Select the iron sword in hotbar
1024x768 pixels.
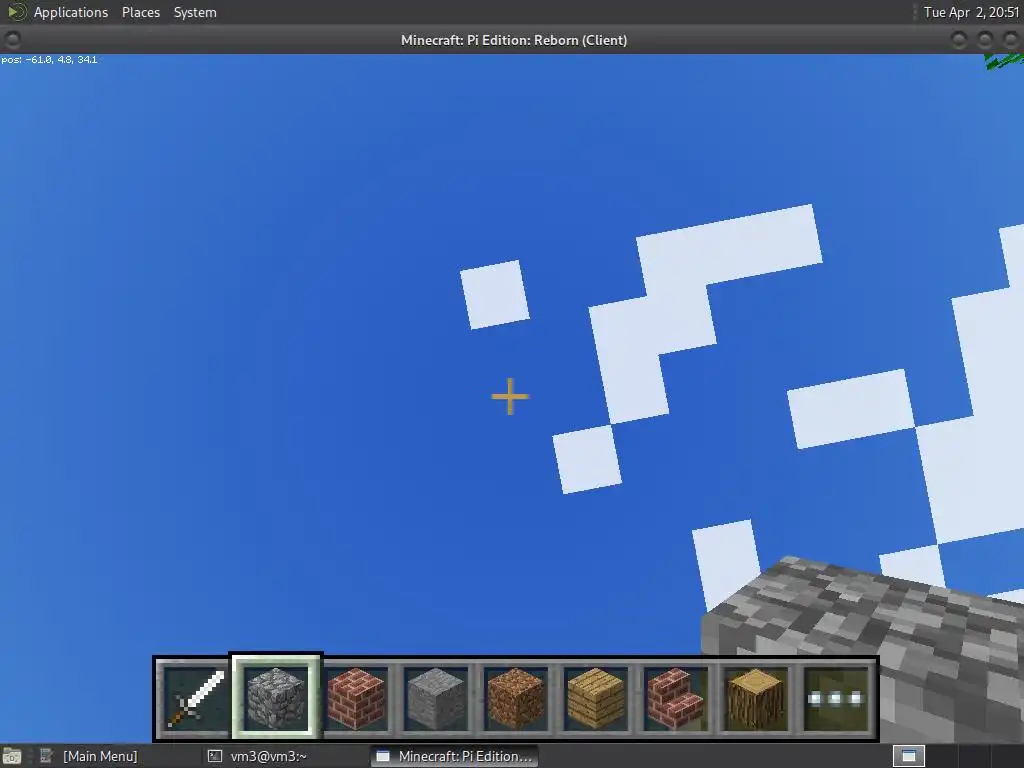(195, 699)
